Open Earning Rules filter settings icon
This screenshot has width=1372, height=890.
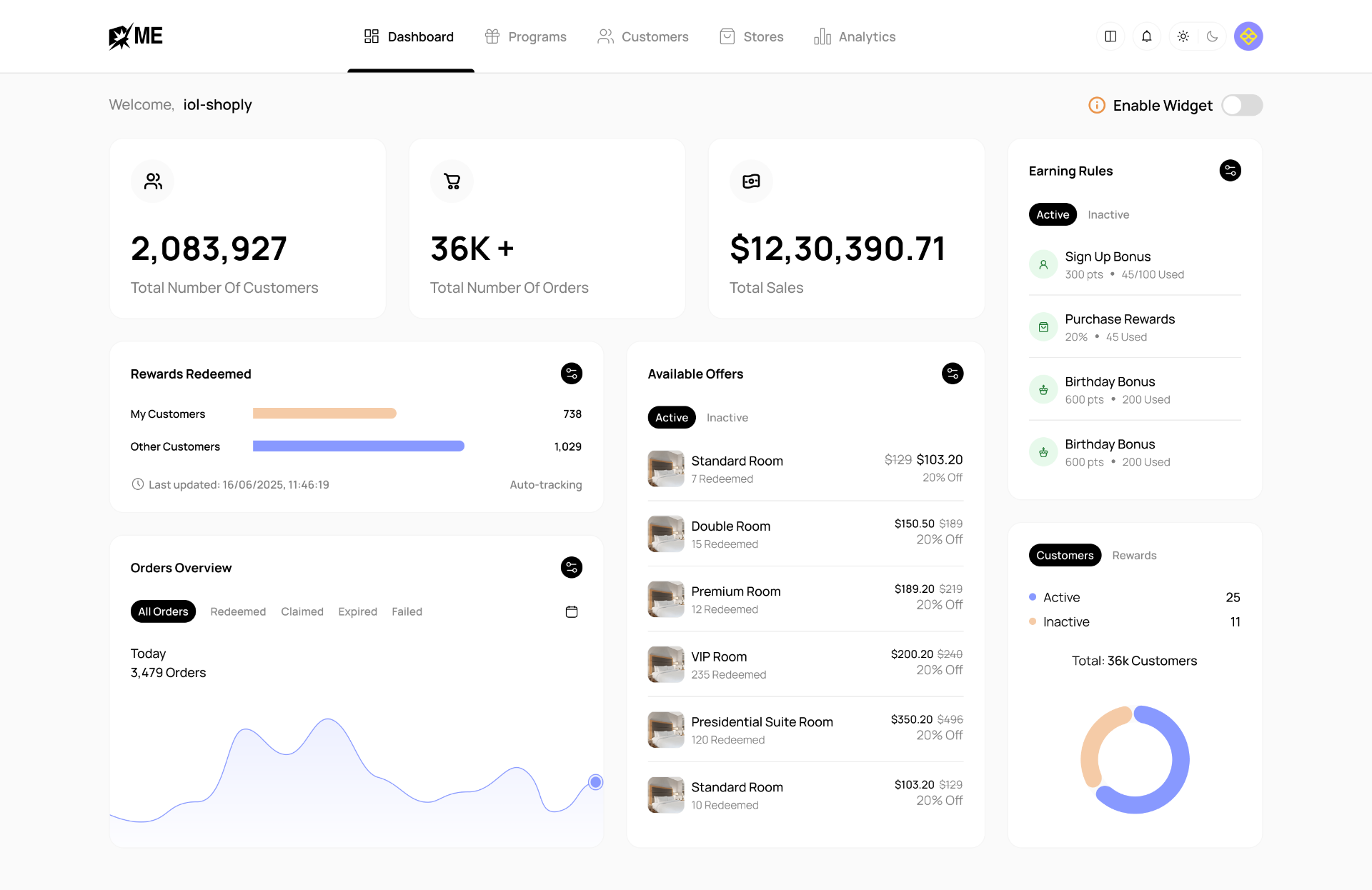click(1230, 171)
